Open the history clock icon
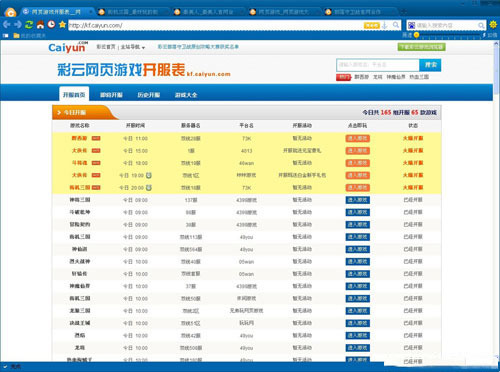This screenshot has height=372, width=500. click(x=51, y=24)
